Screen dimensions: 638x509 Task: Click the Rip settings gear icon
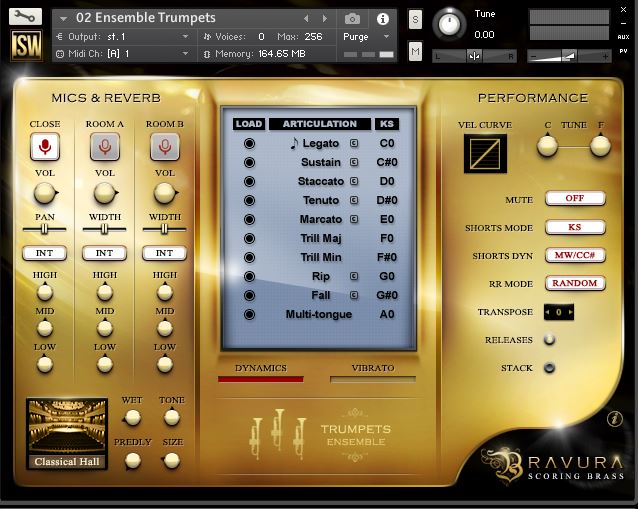pyautogui.click(x=354, y=276)
